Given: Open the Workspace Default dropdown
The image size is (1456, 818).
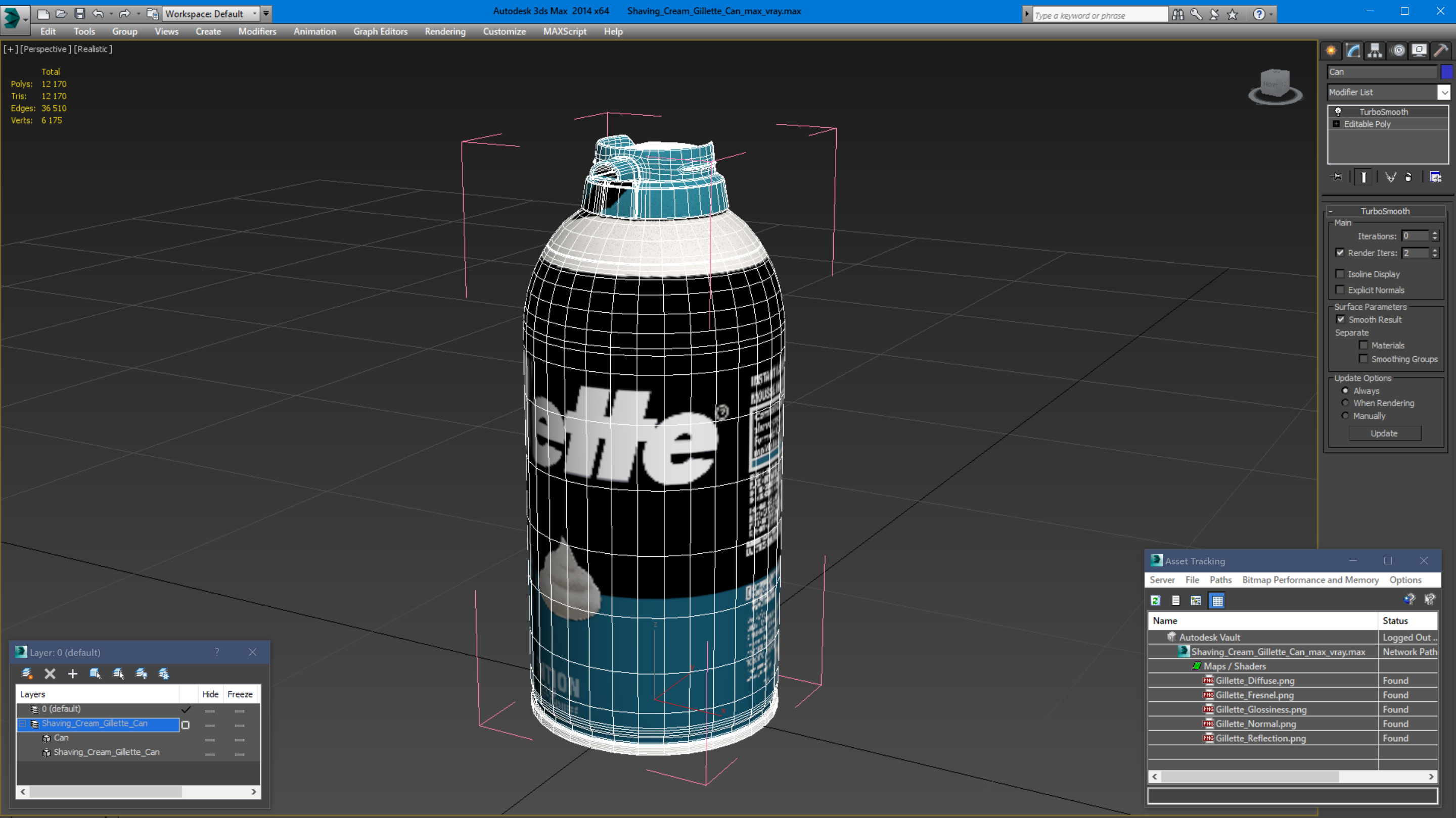Looking at the screenshot, I should tap(211, 14).
